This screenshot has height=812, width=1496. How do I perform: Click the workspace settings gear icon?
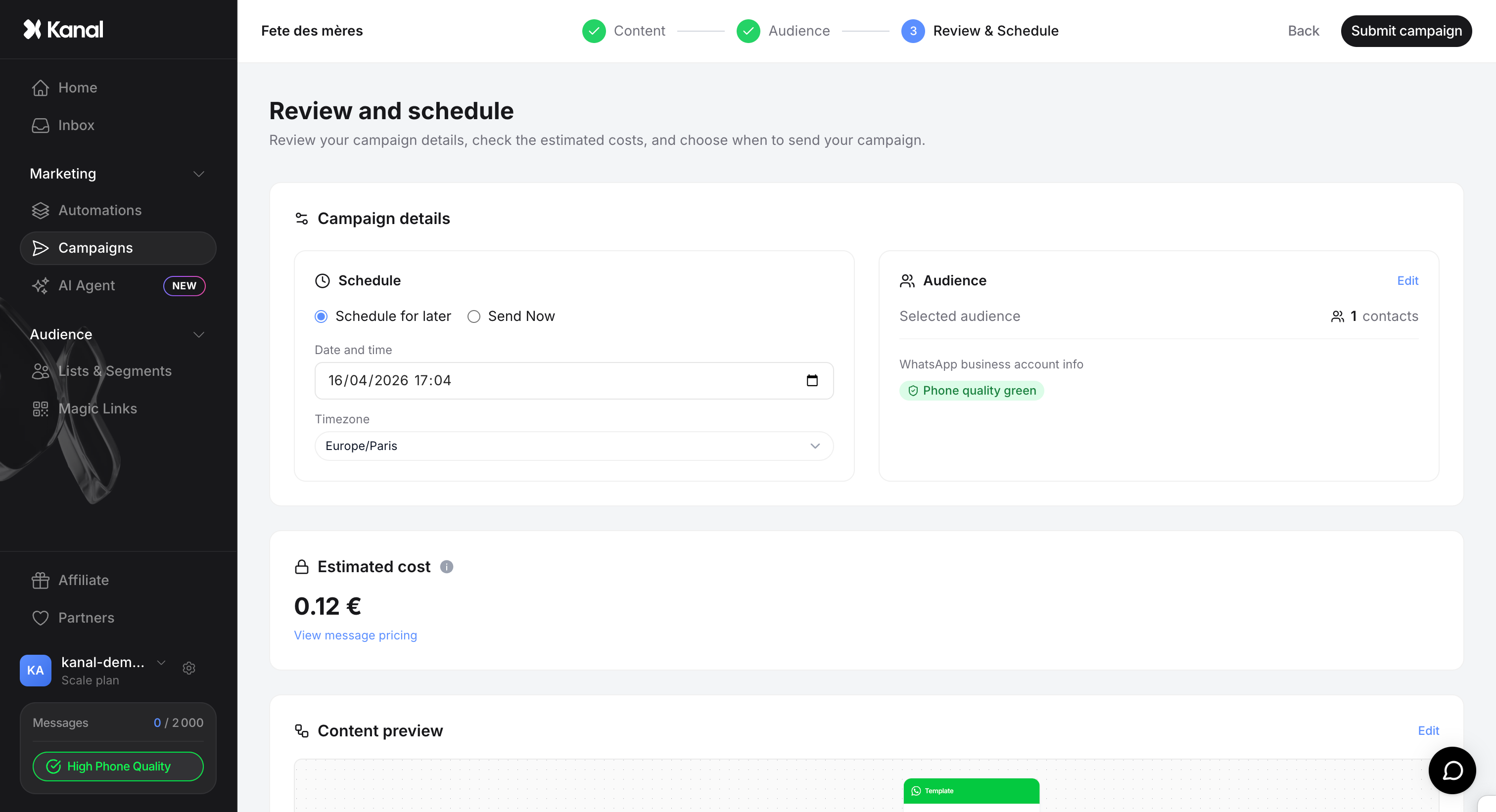[x=189, y=668]
